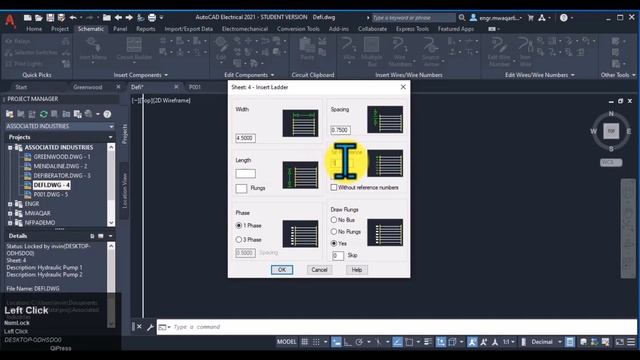Select P001.DWG - 5 in project tree
Image resolution: width=640 pixels, height=360 pixels.
pos(51,194)
